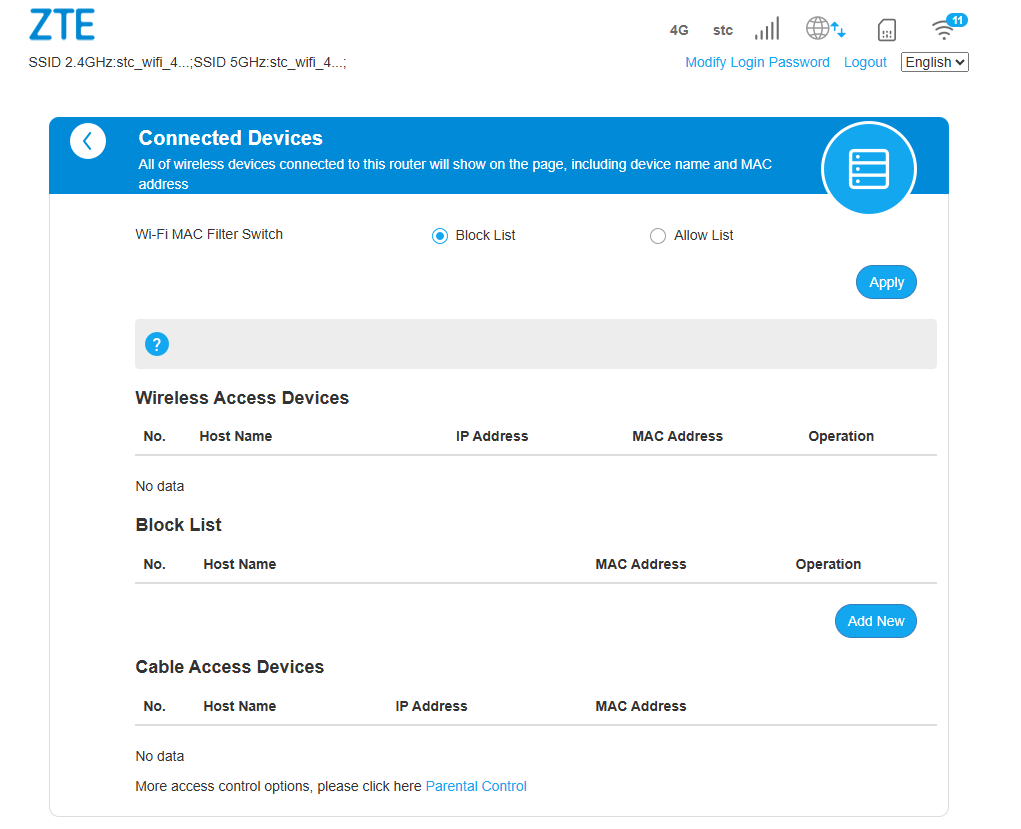Click the SIM card status icon
Image resolution: width=1021 pixels, height=829 pixels.
pos(886,30)
